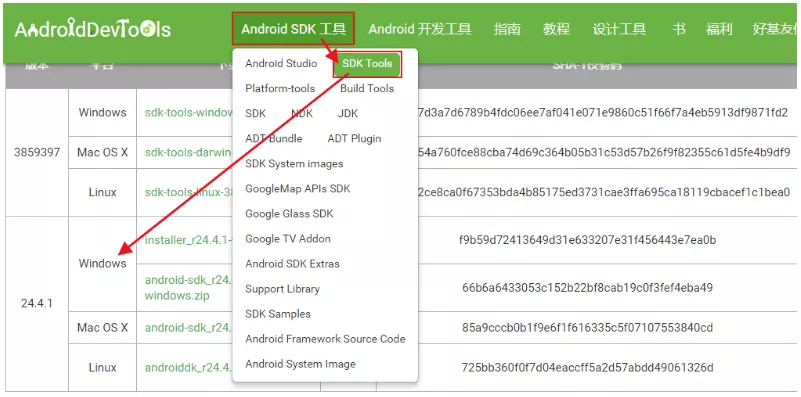801x397 pixels.
Task: Click Mac OS X cell in 3859397 group
Action: tap(102, 152)
